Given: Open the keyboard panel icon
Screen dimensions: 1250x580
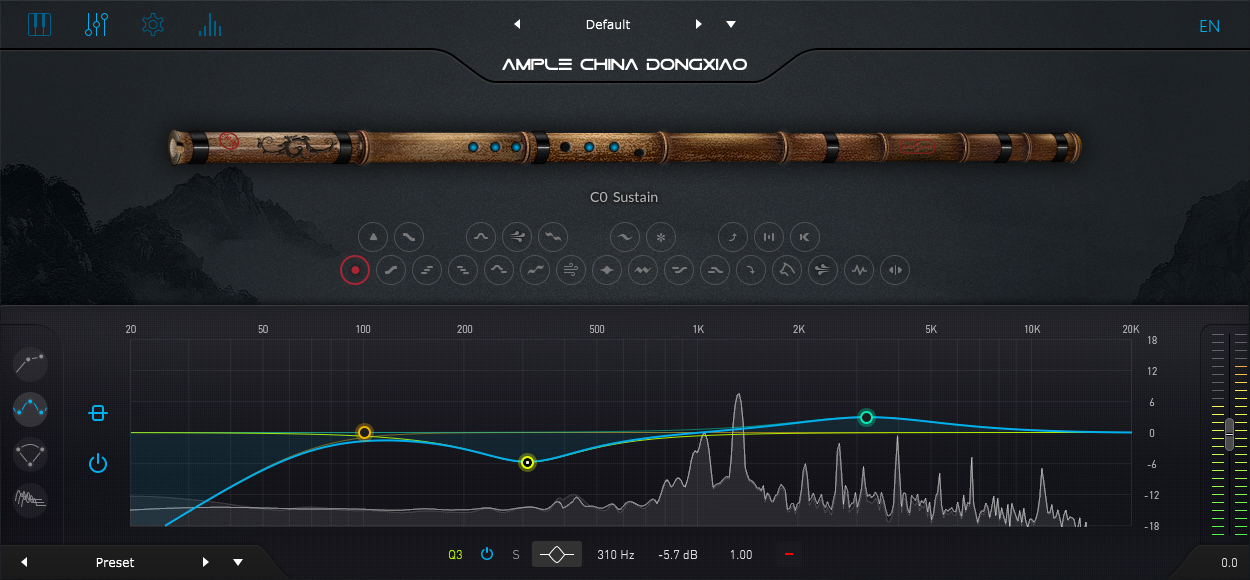Looking at the screenshot, I should click(x=39, y=24).
